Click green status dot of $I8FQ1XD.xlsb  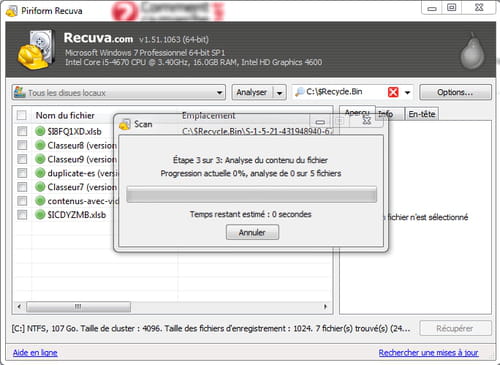tap(40, 131)
